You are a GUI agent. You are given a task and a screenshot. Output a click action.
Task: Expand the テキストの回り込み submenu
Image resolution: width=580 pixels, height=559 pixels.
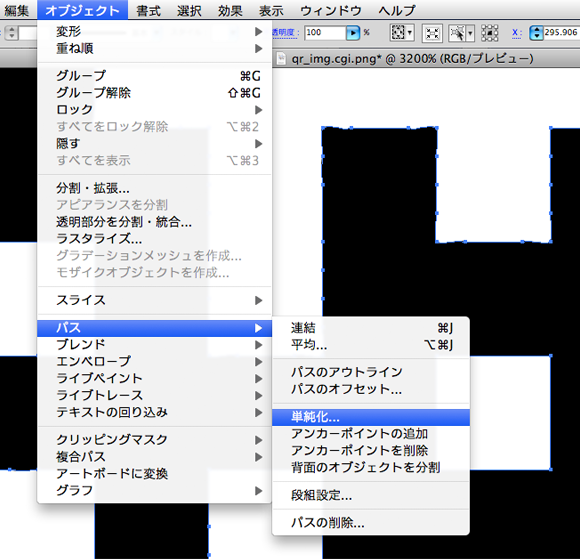[155, 412]
